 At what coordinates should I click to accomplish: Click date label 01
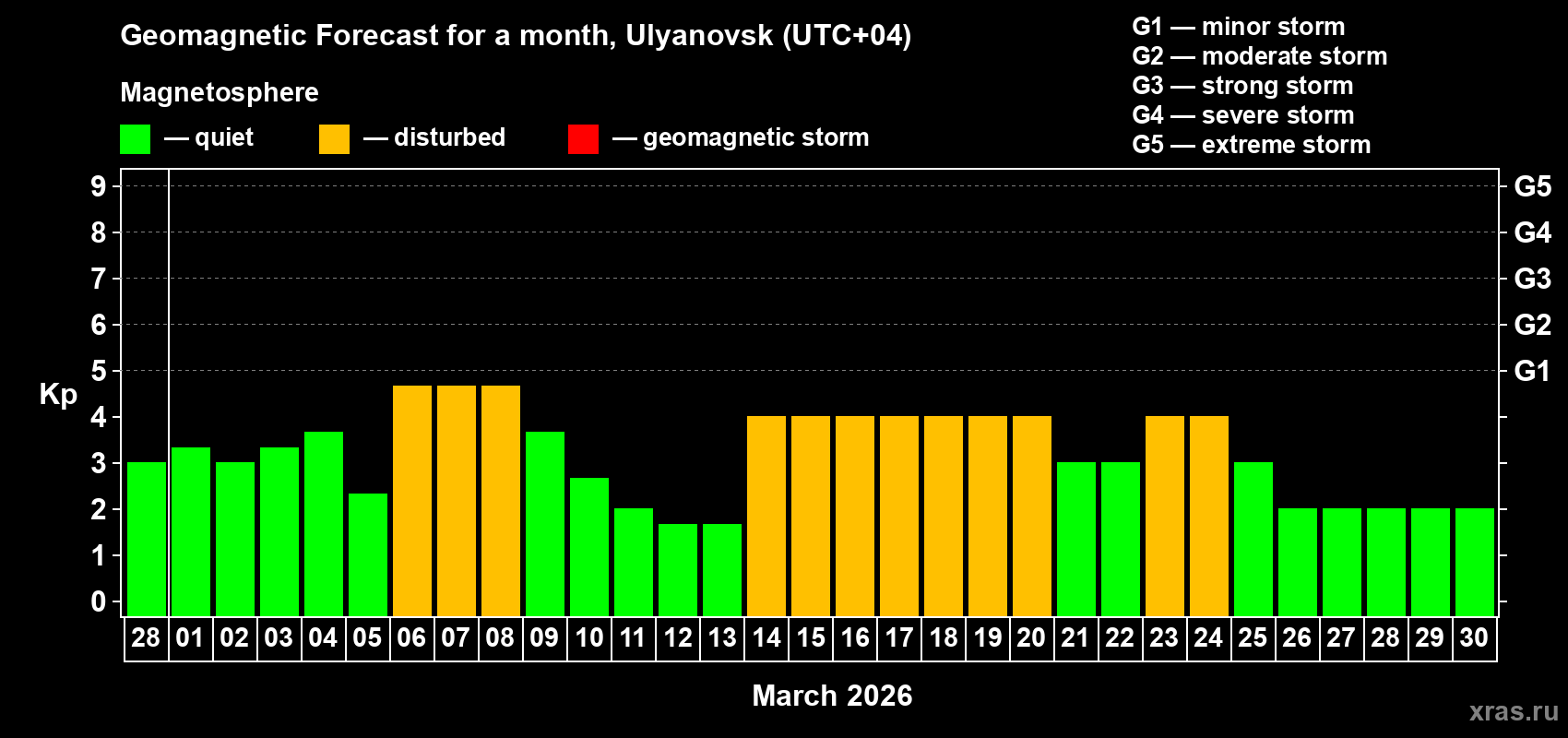click(190, 637)
